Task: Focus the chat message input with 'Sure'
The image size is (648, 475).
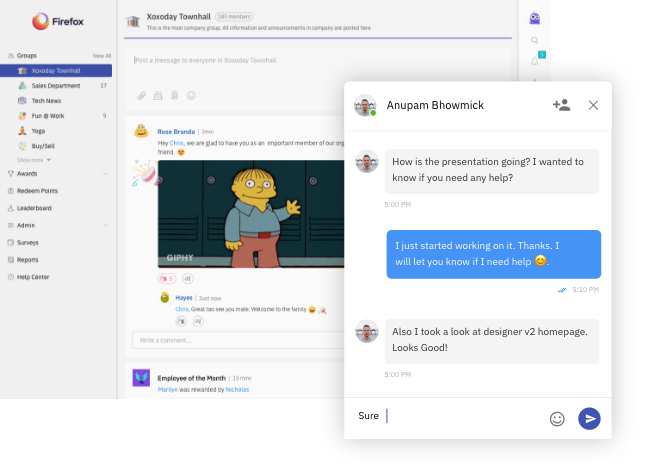Action: [450, 416]
